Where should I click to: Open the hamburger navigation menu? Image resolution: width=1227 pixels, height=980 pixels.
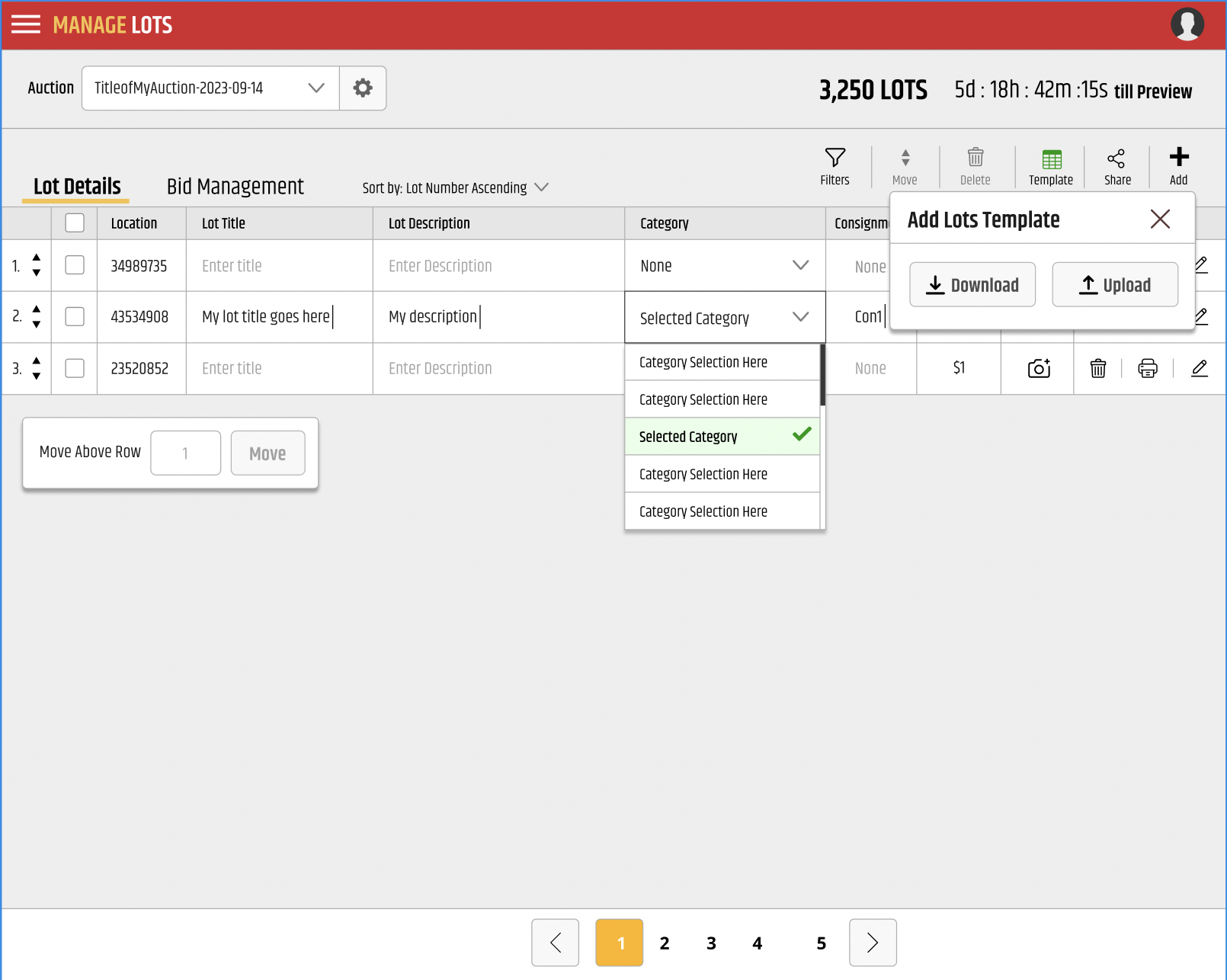[x=25, y=24]
